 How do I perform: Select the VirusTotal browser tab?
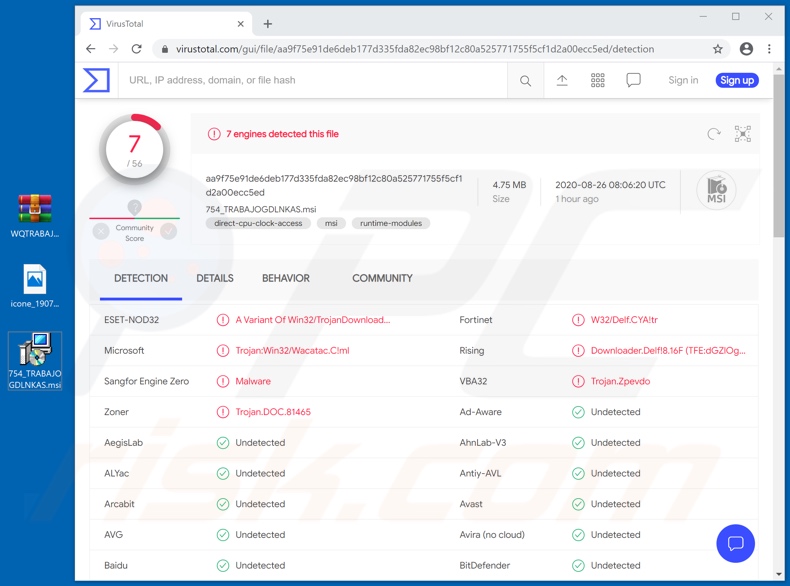[166, 24]
